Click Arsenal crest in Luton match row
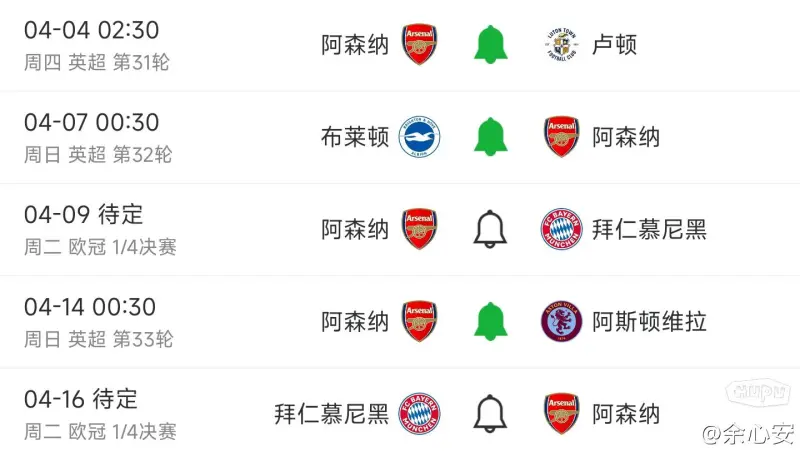This screenshot has width=800, height=451. [x=419, y=44]
